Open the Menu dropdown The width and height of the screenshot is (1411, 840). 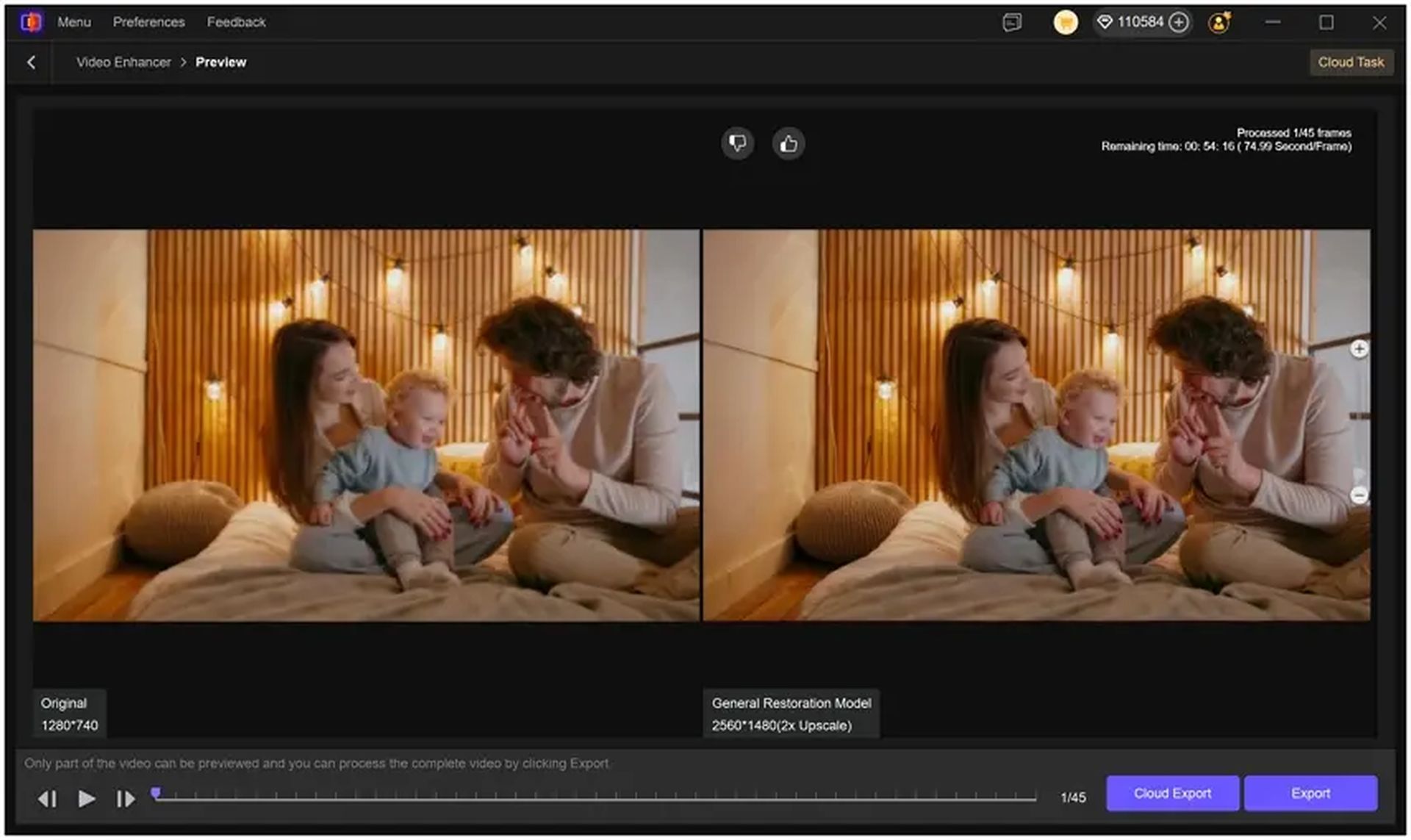coord(73,22)
